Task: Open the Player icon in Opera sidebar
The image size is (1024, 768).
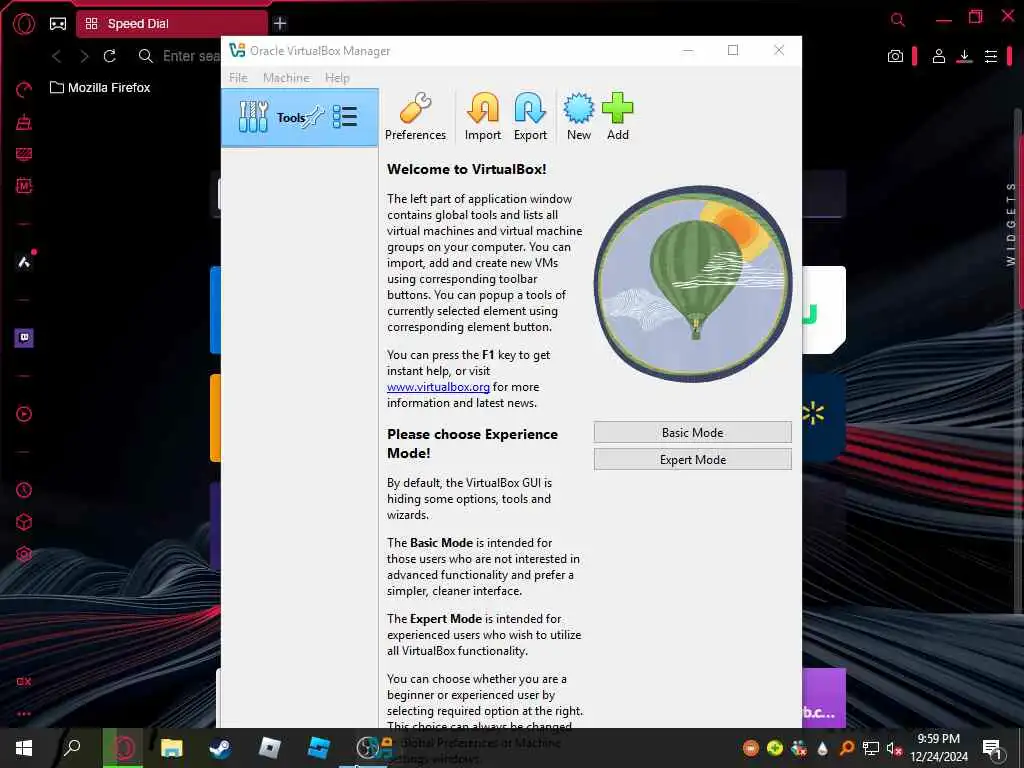Action: tap(24, 413)
